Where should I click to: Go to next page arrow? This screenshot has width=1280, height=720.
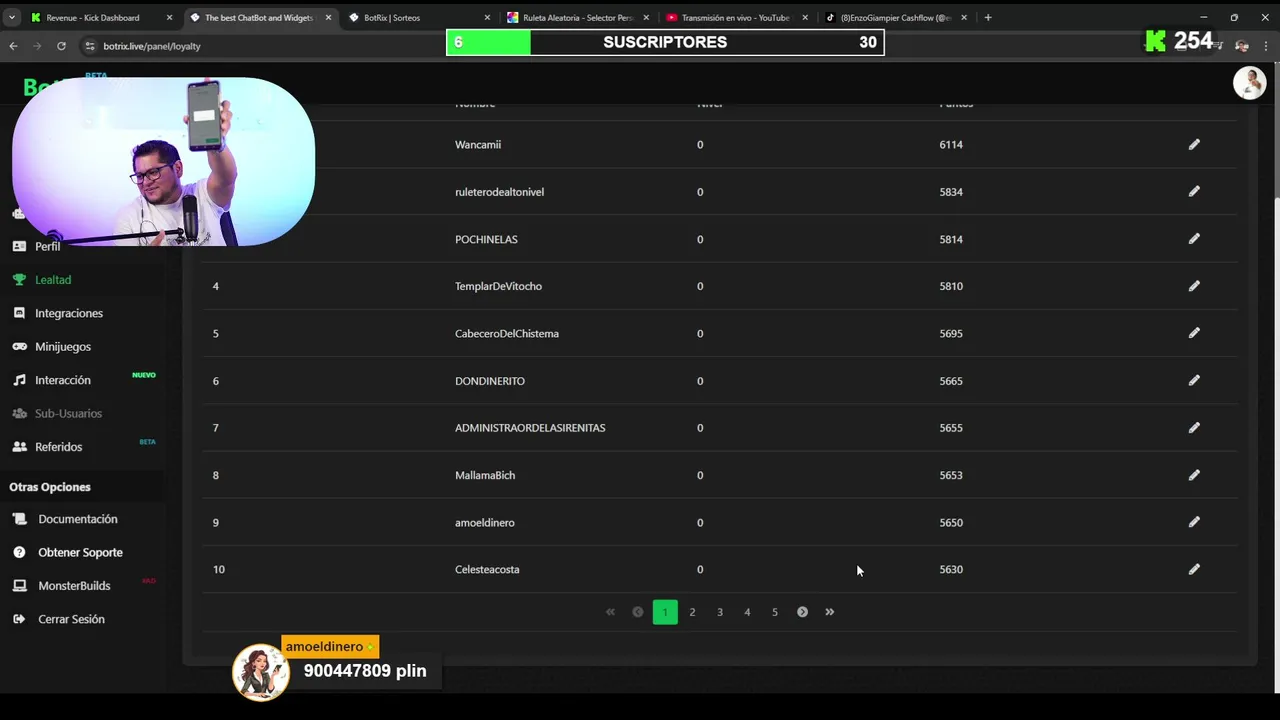pos(802,612)
